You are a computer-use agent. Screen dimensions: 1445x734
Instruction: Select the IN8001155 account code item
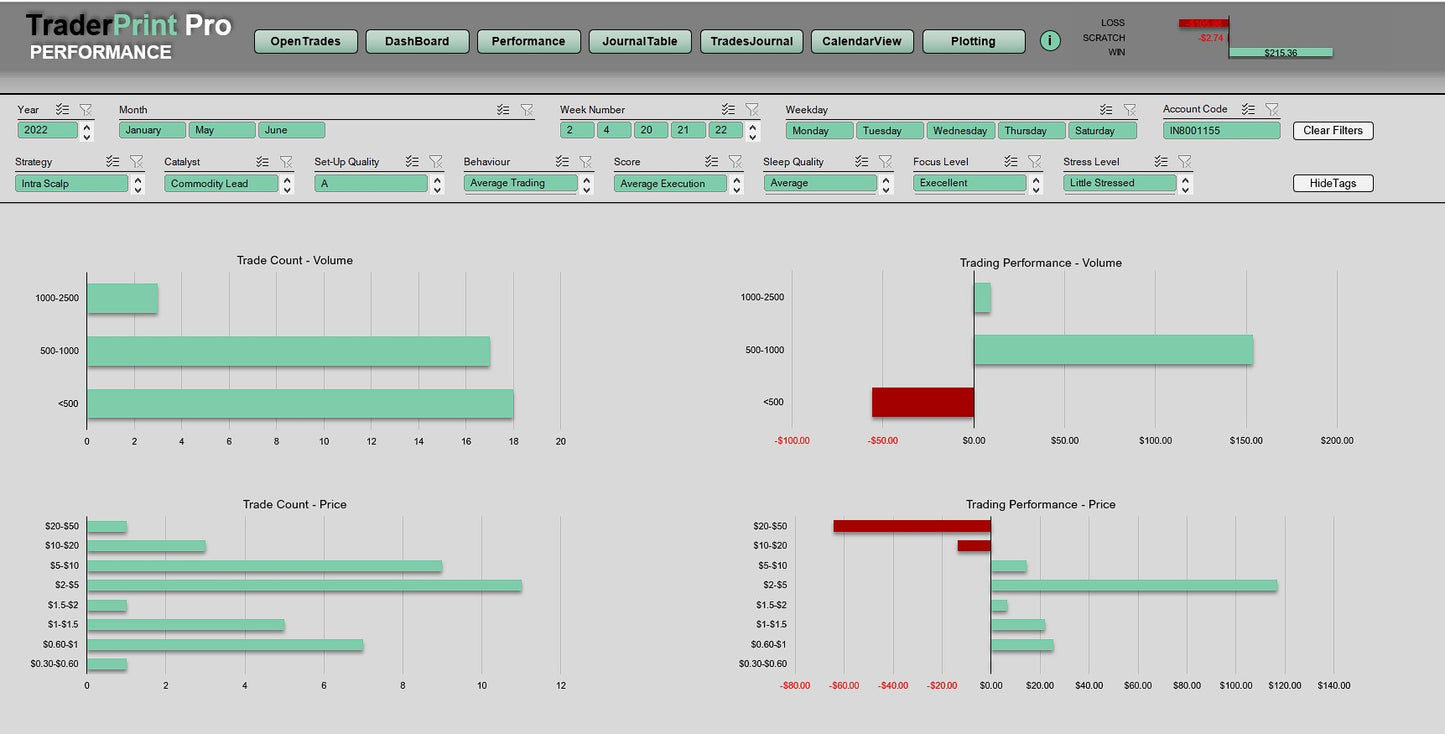tap(1221, 130)
